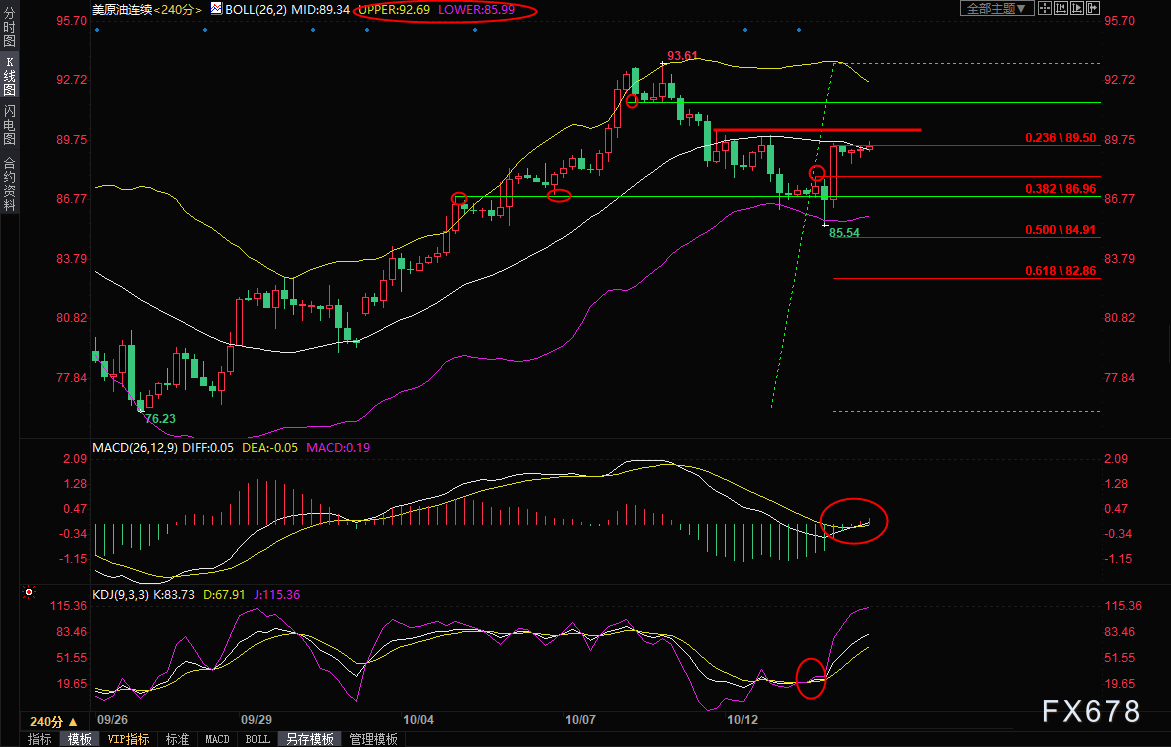Click the 美原油连续 contract title
This screenshot has width=1171, height=747.
click(122, 10)
